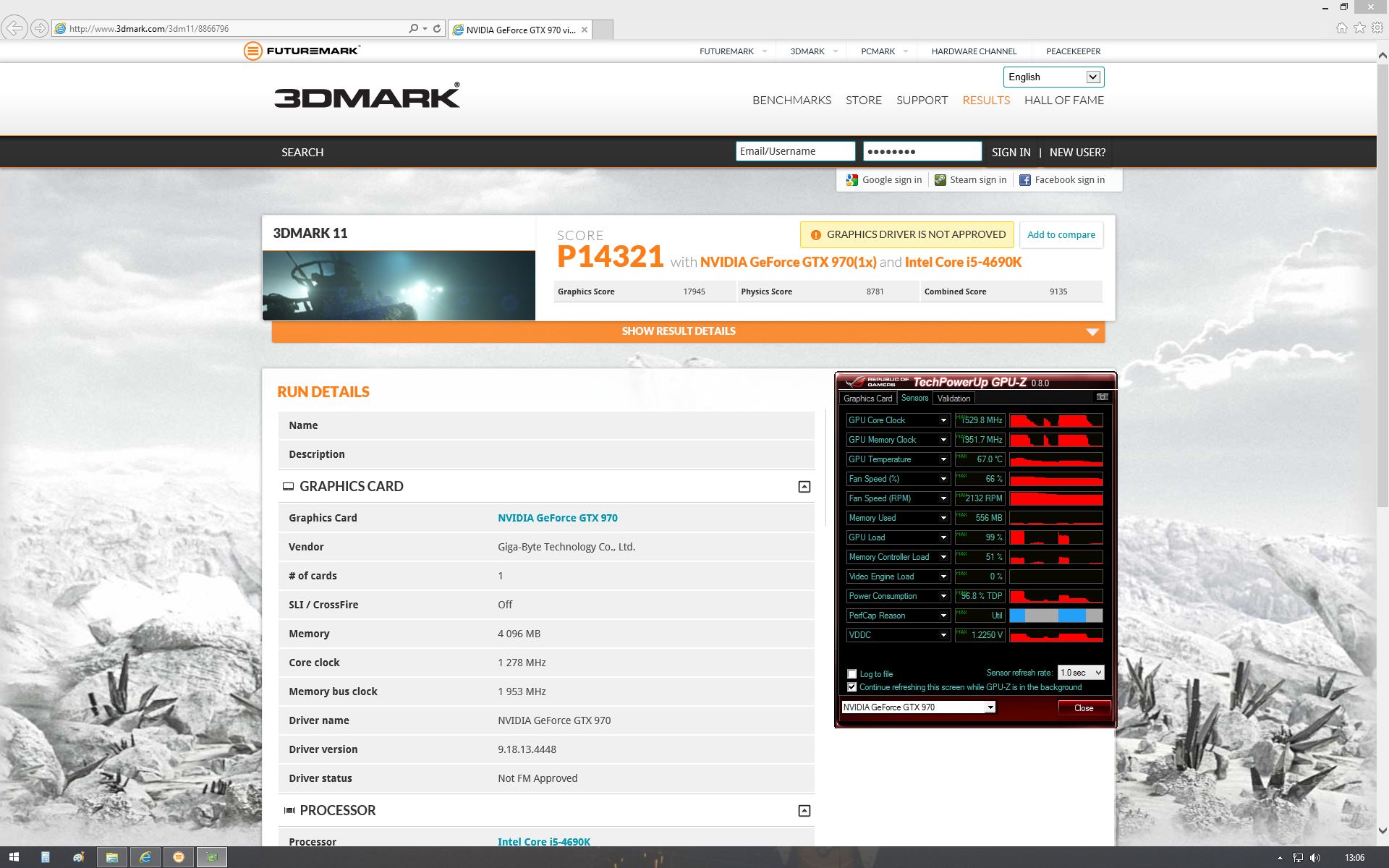Collapse the PROCESSOR section
Screen dimensions: 1389x868
pos(804,811)
